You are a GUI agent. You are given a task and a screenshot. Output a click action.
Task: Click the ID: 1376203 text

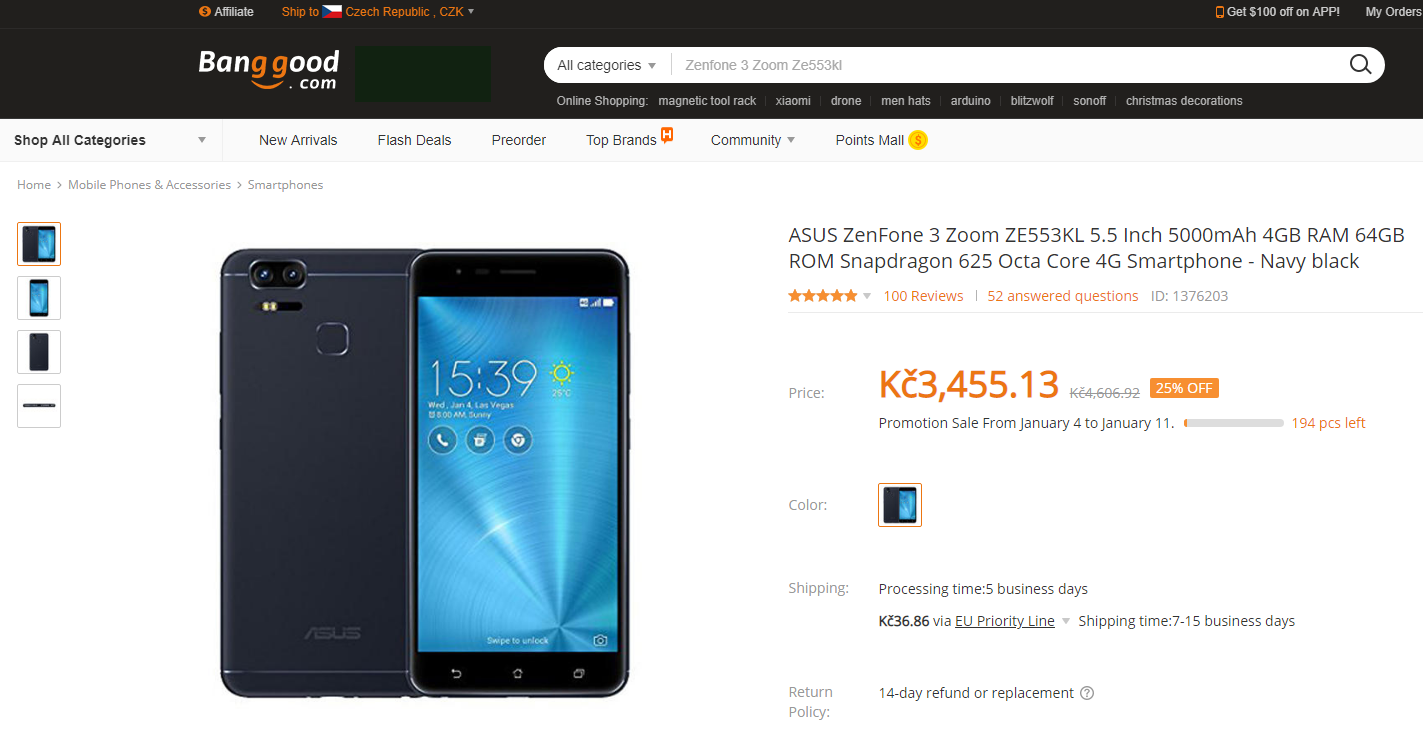click(x=1189, y=296)
